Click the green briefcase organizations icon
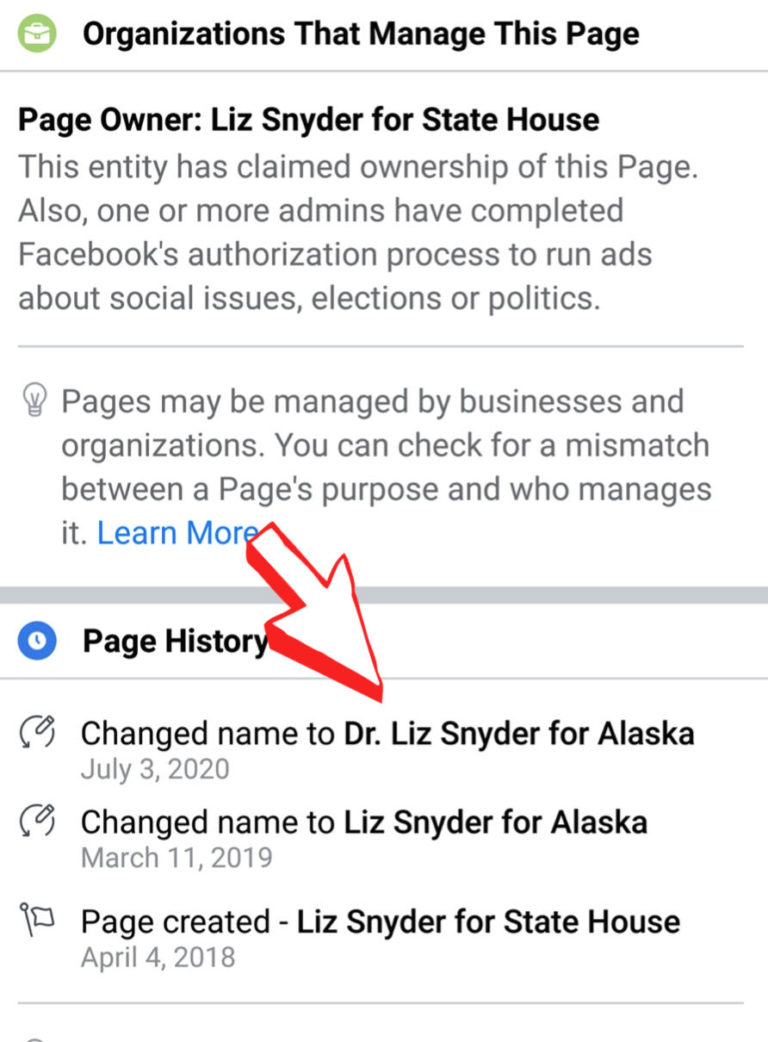Image resolution: width=768 pixels, height=1042 pixels. (x=33, y=32)
